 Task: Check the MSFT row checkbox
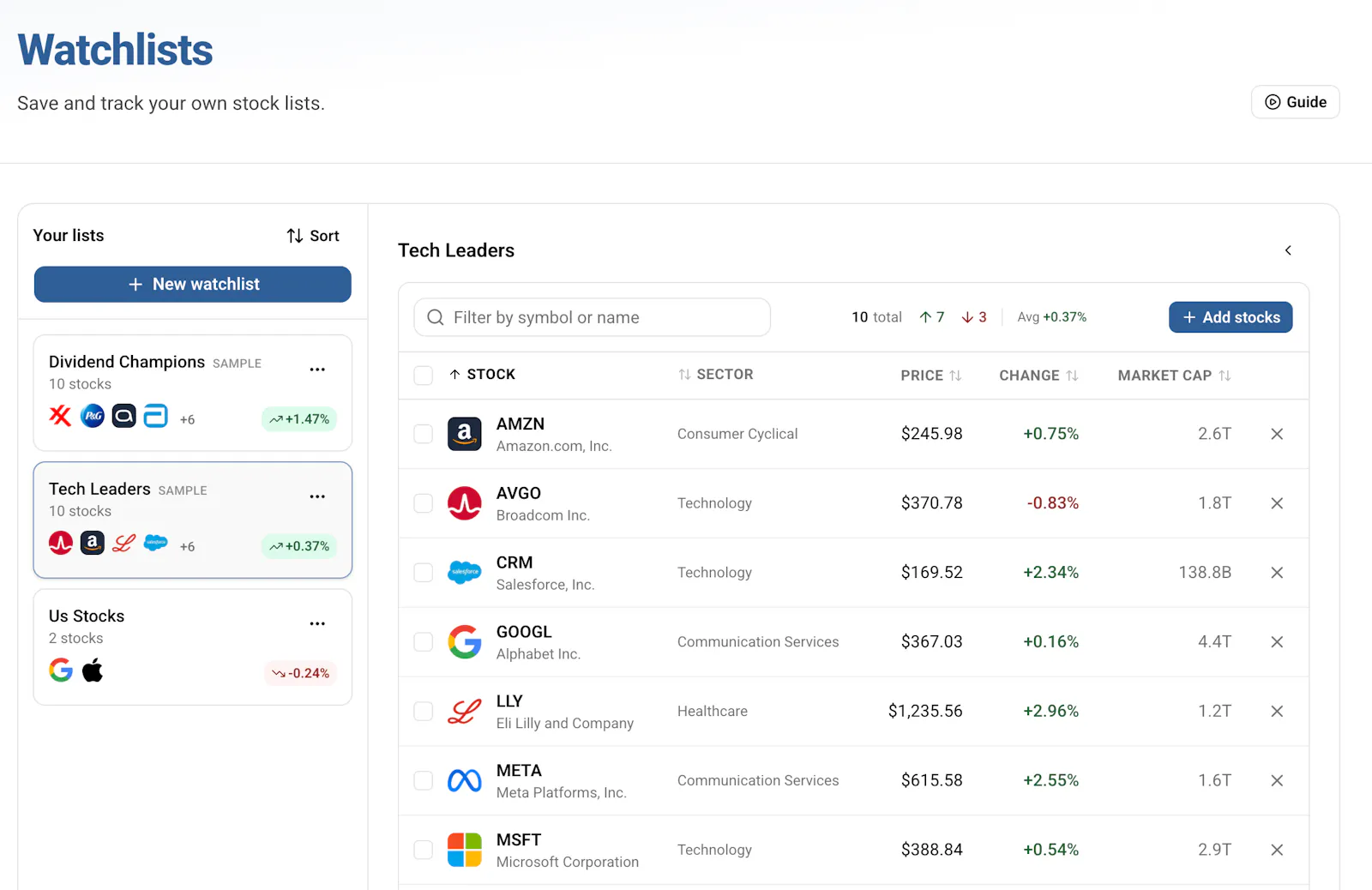point(424,850)
